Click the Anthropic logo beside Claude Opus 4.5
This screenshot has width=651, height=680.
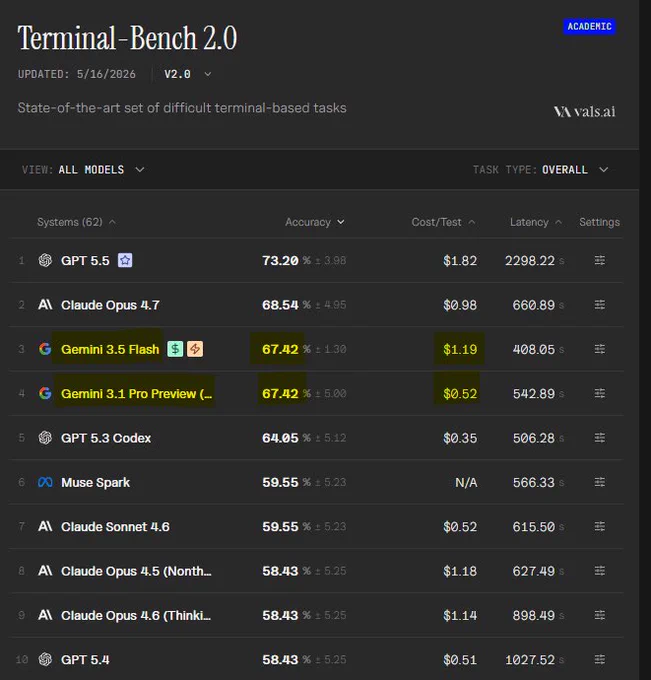45,571
